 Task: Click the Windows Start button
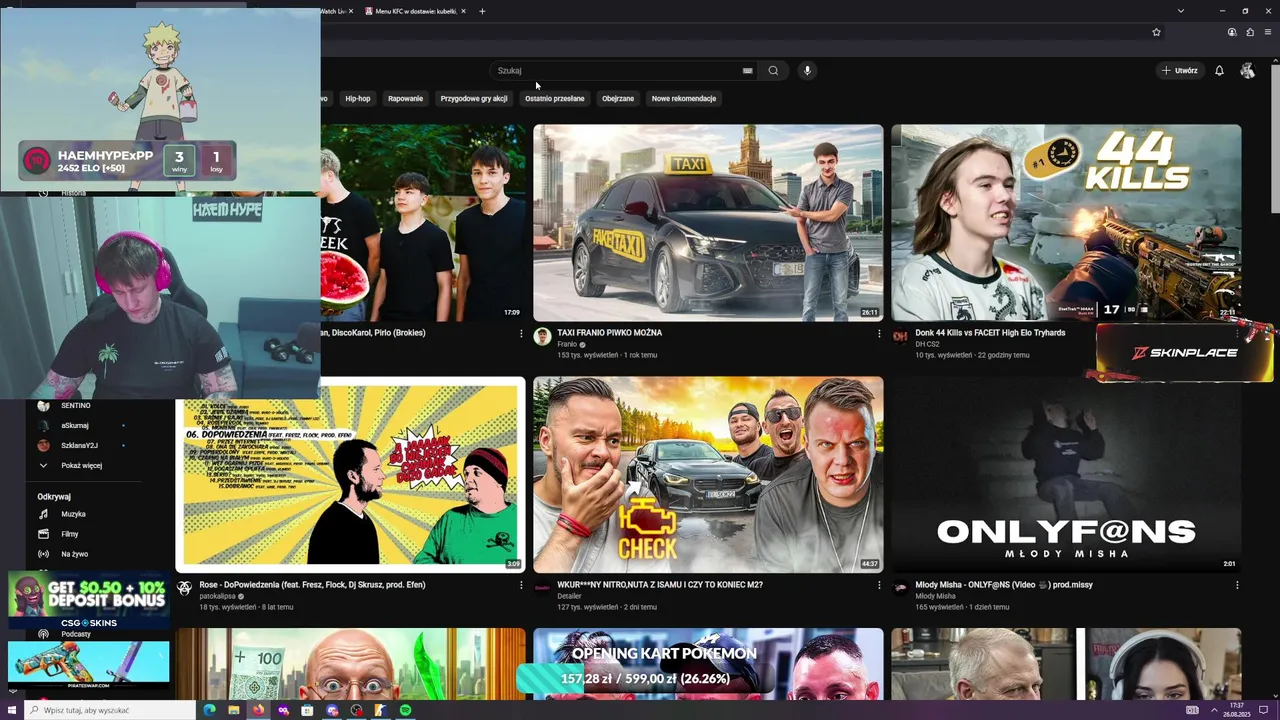point(12,710)
